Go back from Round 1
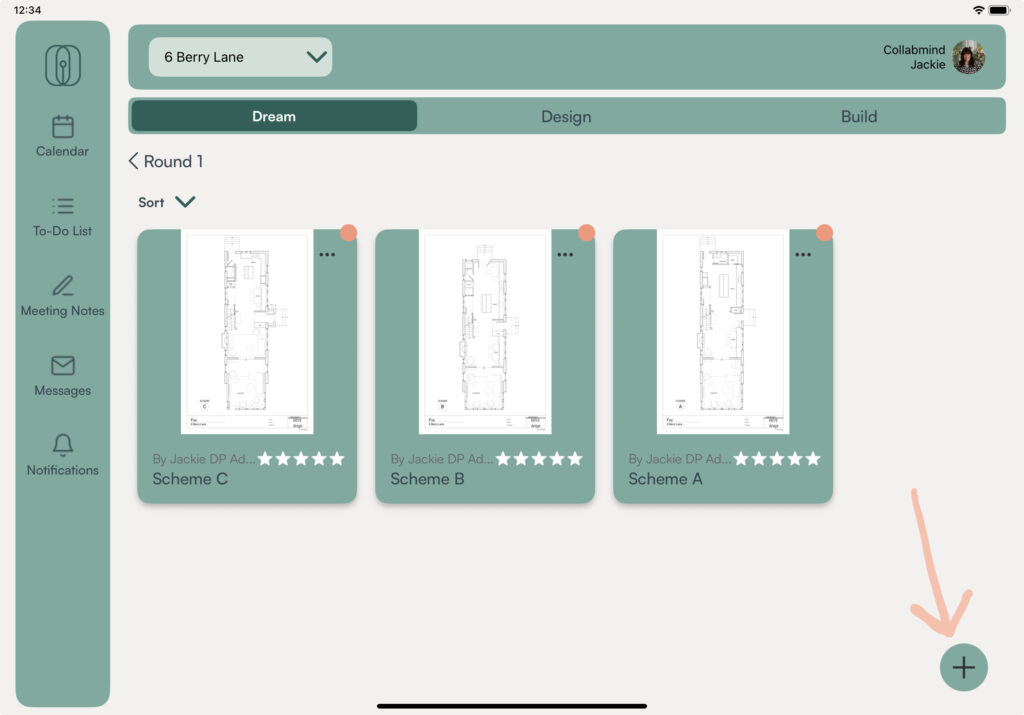 click(x=134, y=161)
